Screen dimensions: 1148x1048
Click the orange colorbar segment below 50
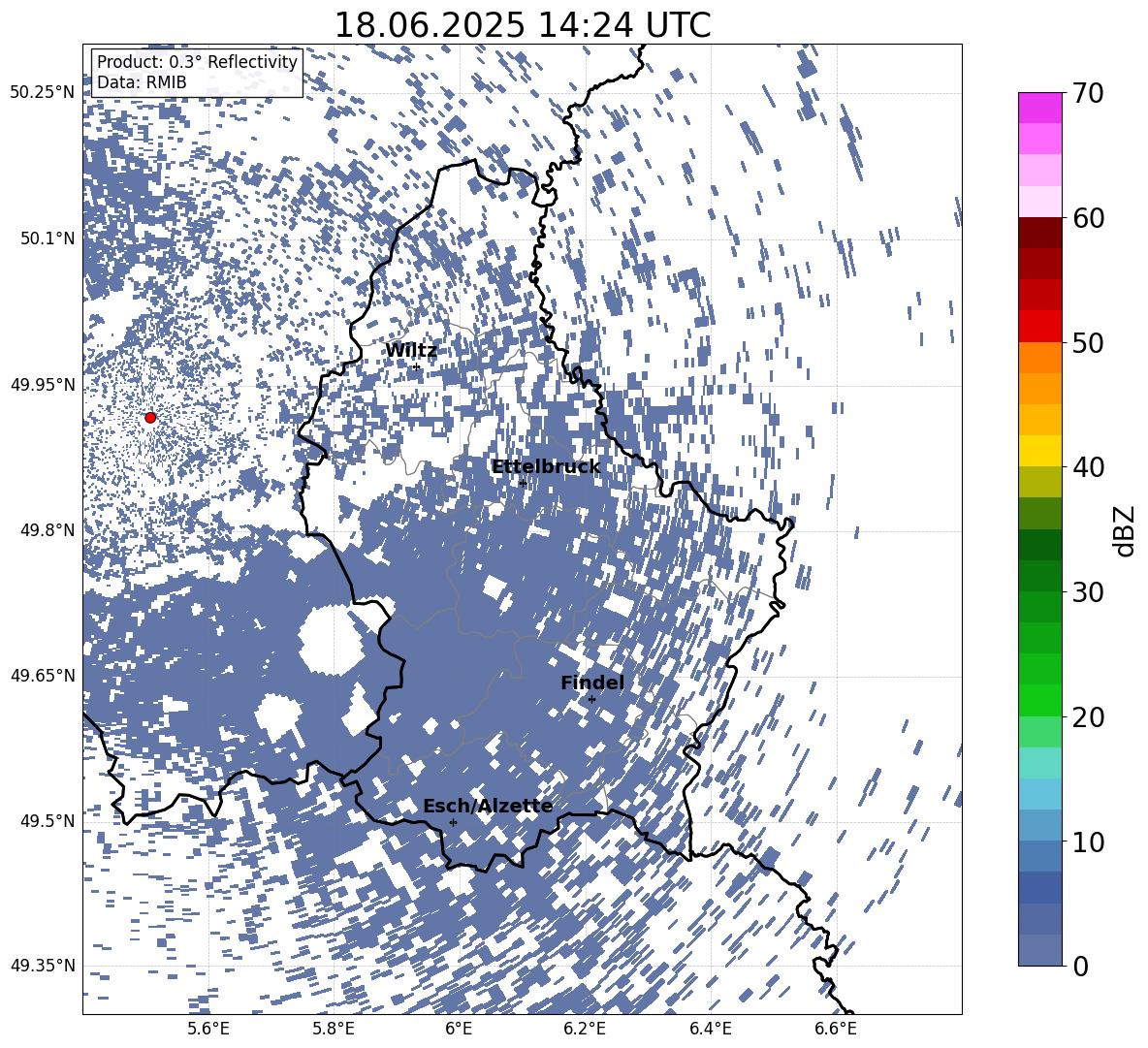click(1040, 358)
